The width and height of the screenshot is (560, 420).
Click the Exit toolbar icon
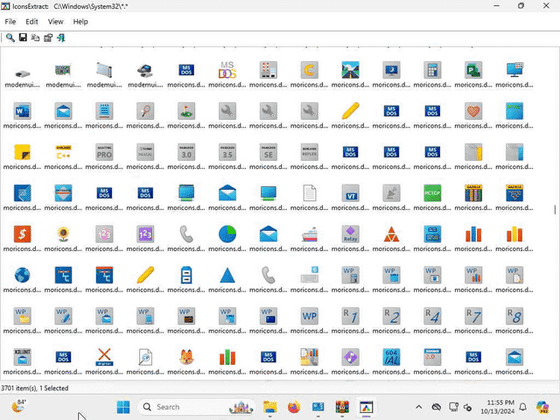coord(61,38)
